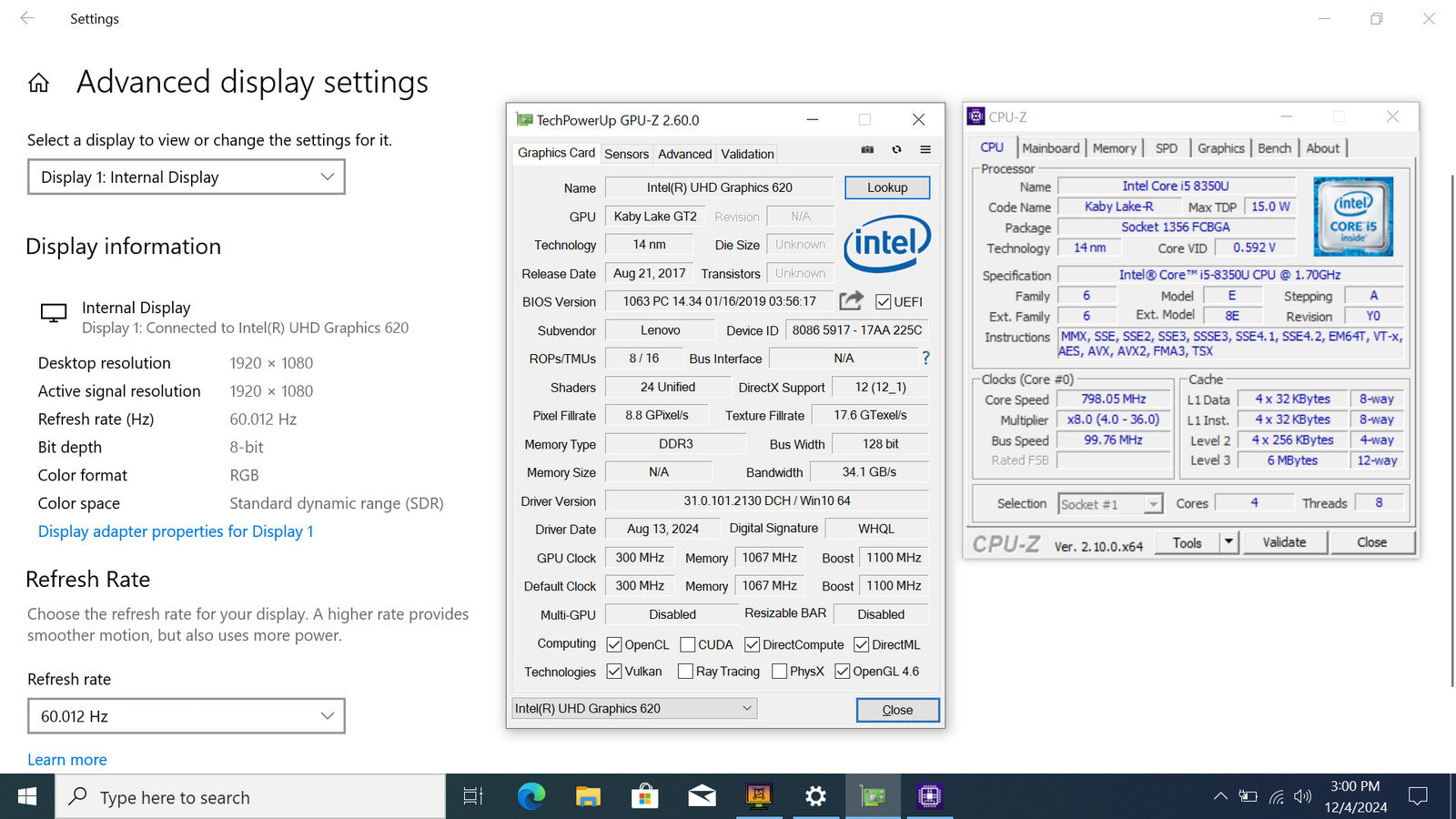Viewport: 1456px width, 819px height.
Task: Toggle the OpenCL checkbox
Action: pos(614,644)
